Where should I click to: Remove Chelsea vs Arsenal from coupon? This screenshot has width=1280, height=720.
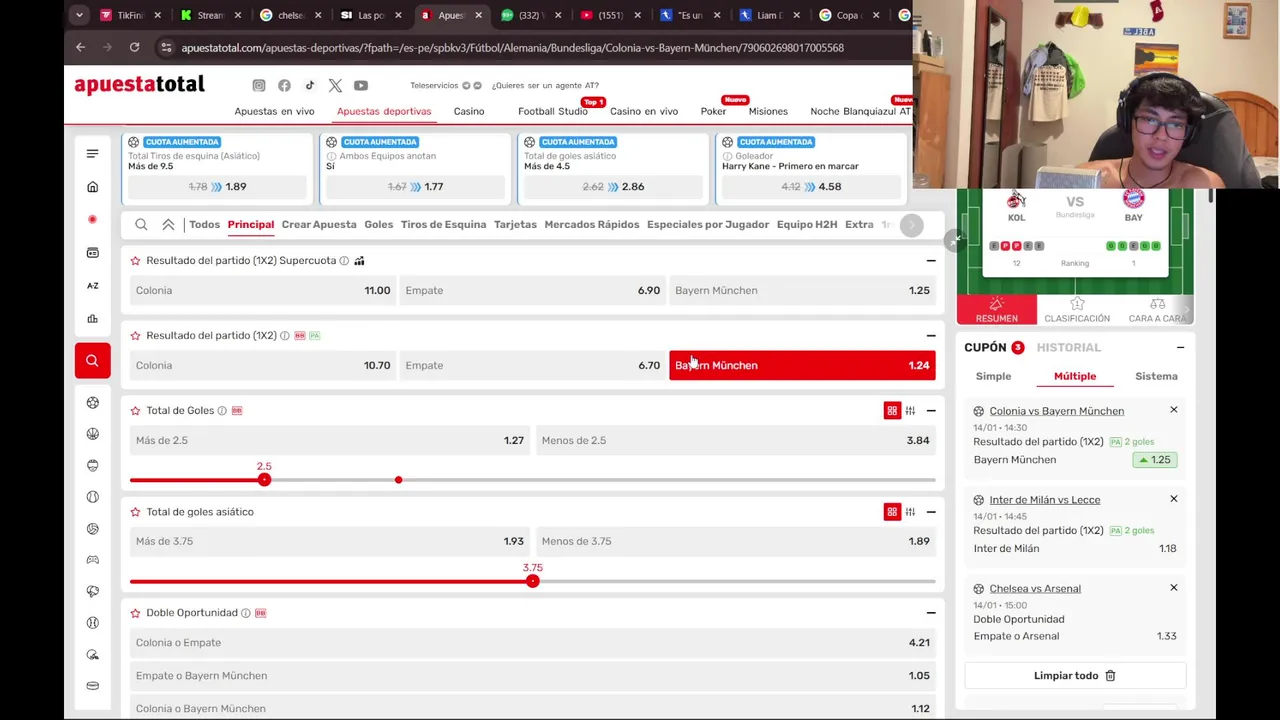coord(1174,587)
